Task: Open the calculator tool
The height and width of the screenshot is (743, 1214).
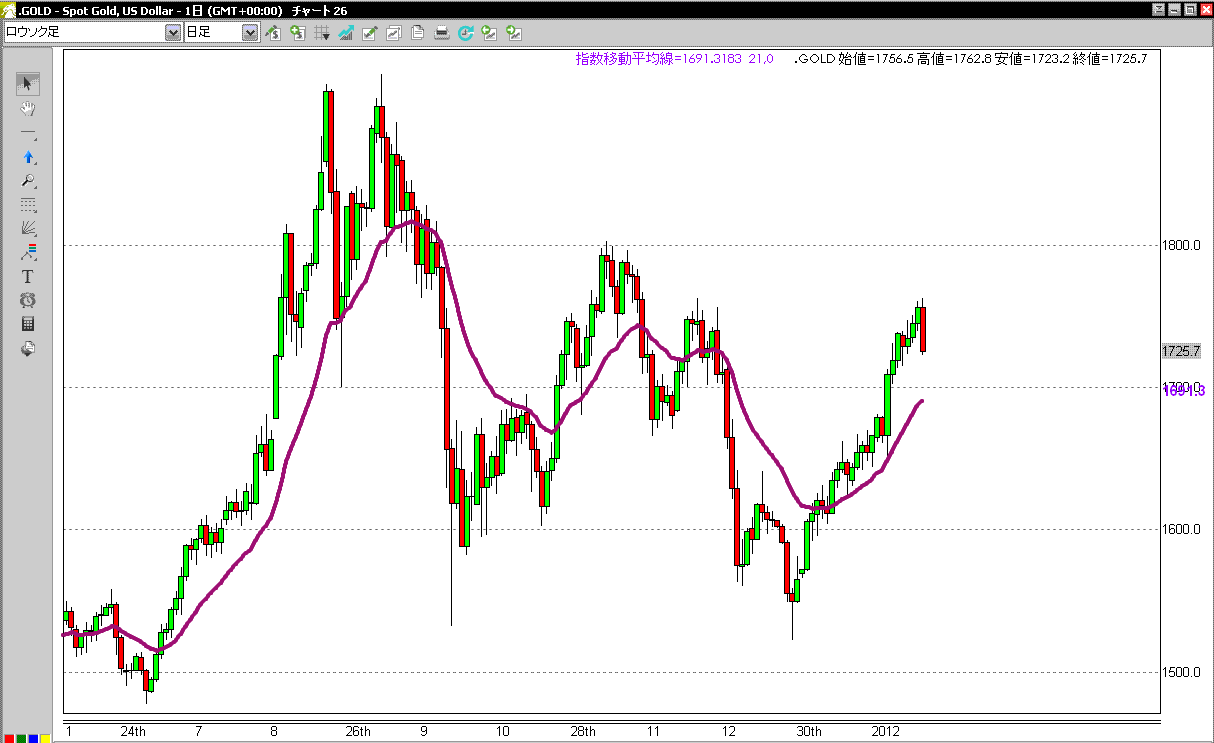Action: pyautogui.click(x=28, y=324)
